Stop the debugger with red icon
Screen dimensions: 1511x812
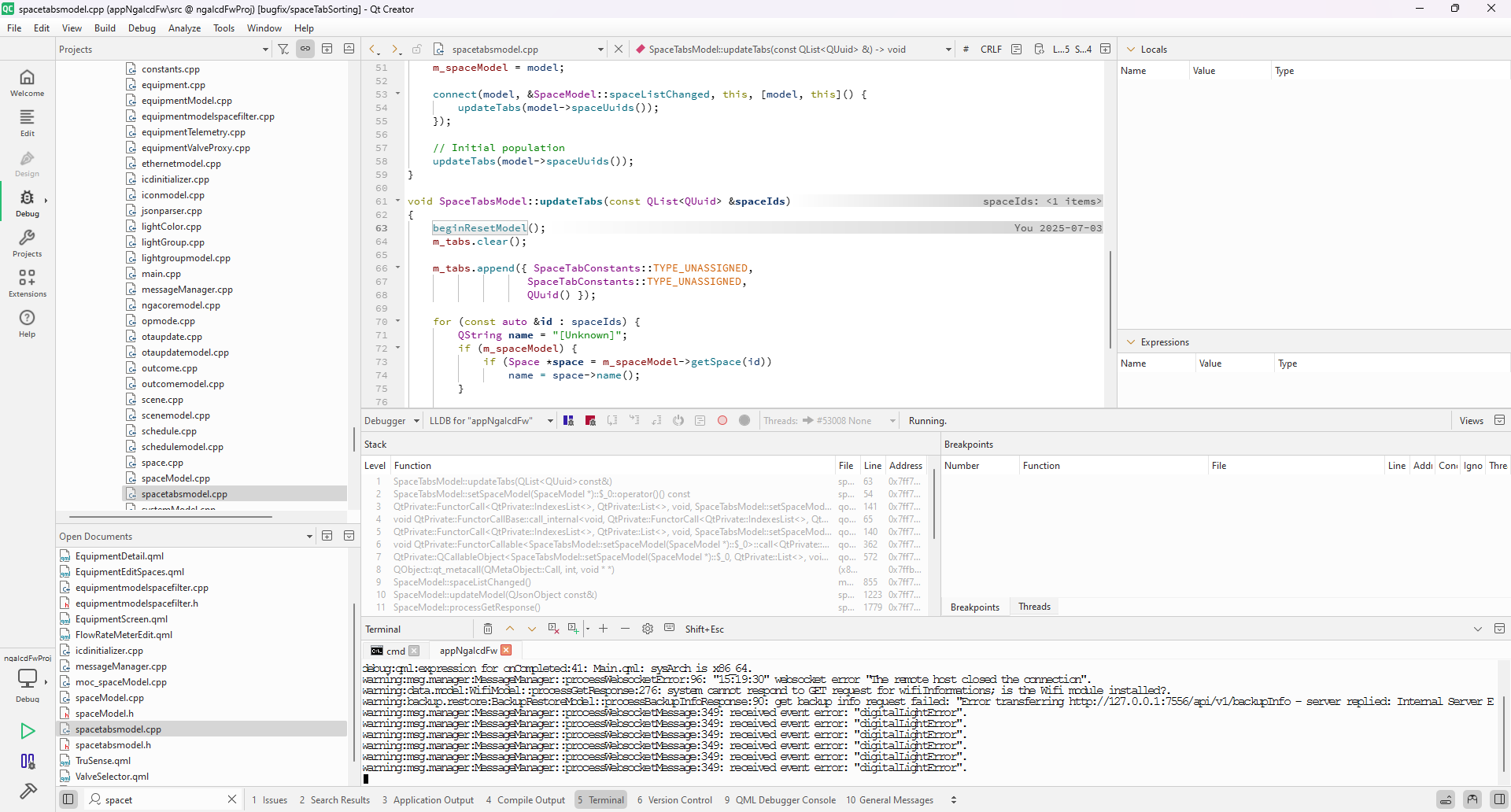(x=590, y=421)
